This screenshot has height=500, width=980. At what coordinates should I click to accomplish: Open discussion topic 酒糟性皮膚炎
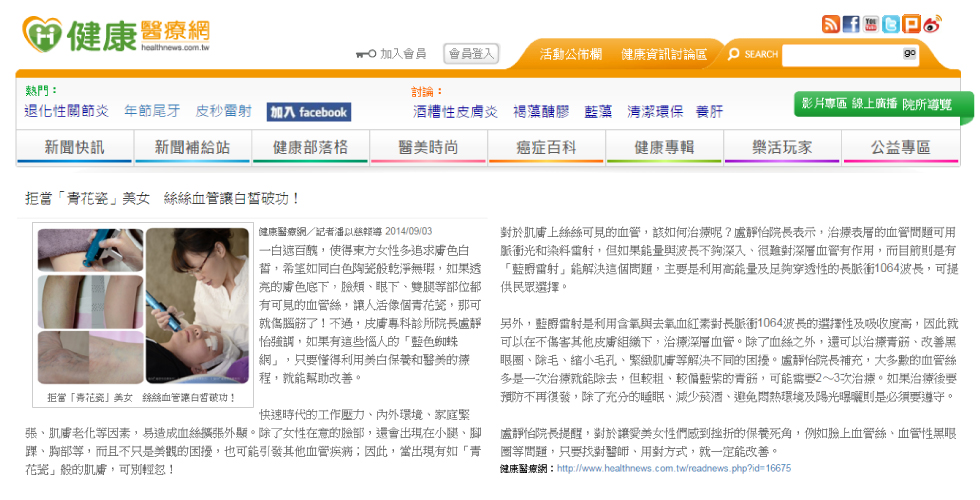coord(455,112)
